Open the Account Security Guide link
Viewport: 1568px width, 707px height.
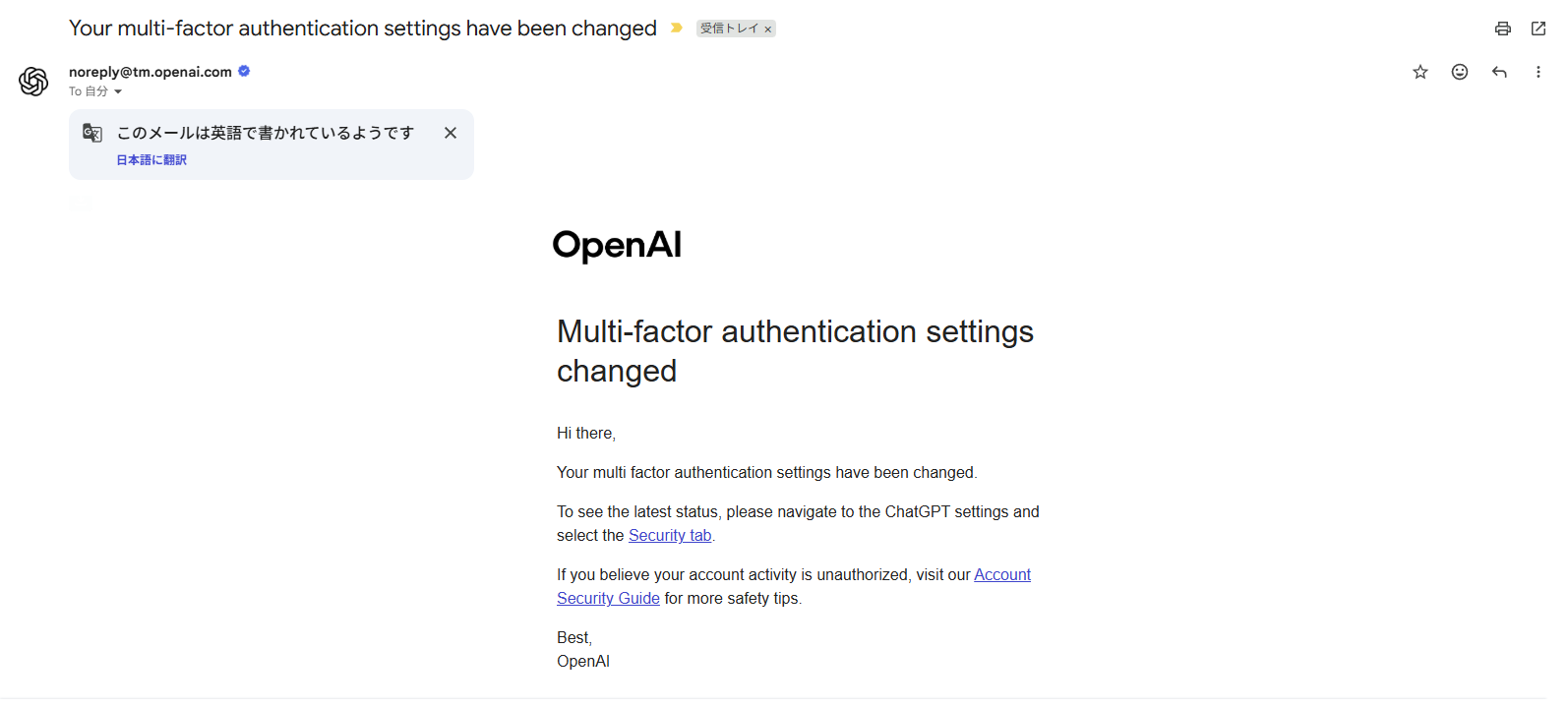point(1001,575)
